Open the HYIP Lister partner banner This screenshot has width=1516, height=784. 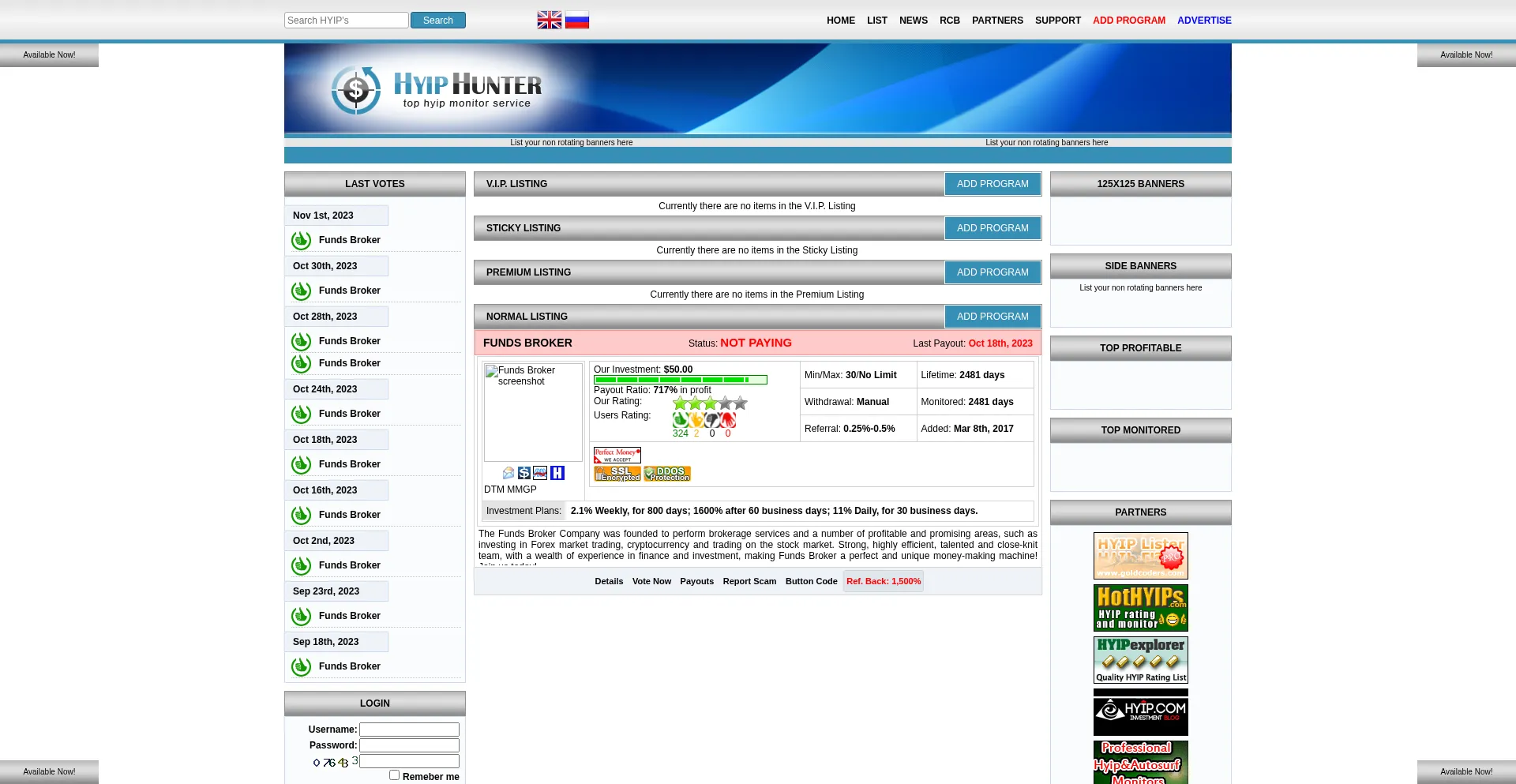(x=1141, y=556)
